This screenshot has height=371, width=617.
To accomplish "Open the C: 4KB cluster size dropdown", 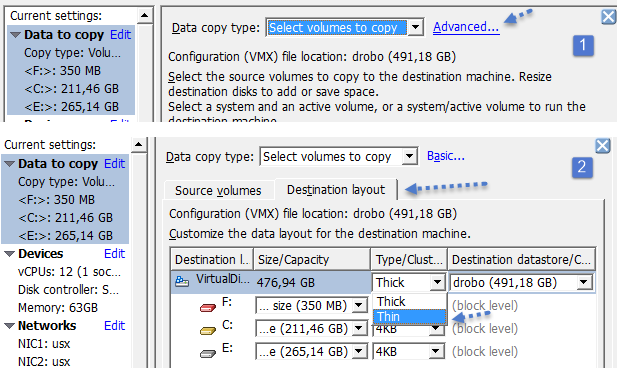I will (435, 329).
